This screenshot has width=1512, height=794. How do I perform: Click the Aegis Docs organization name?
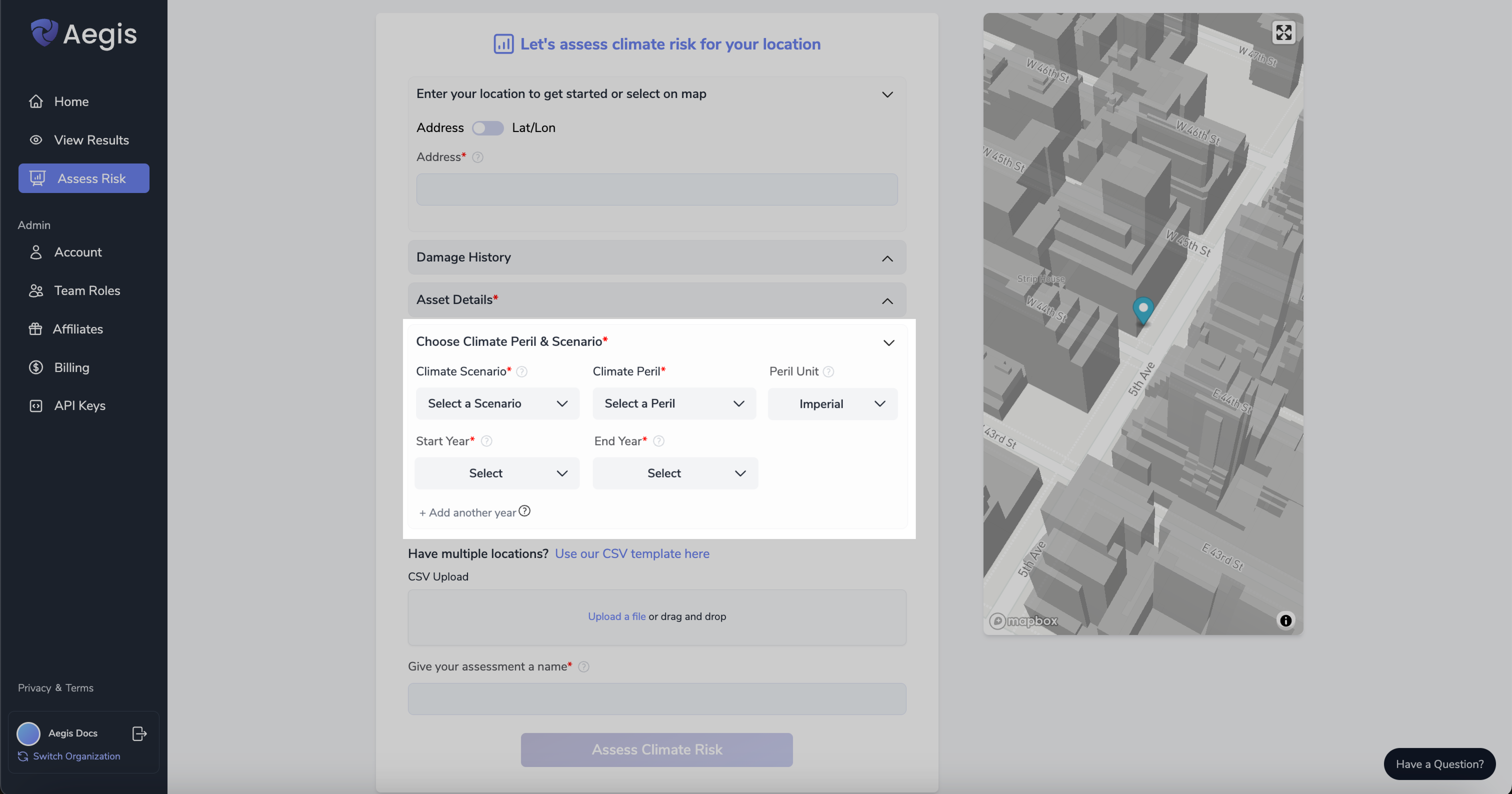(73, 733)
